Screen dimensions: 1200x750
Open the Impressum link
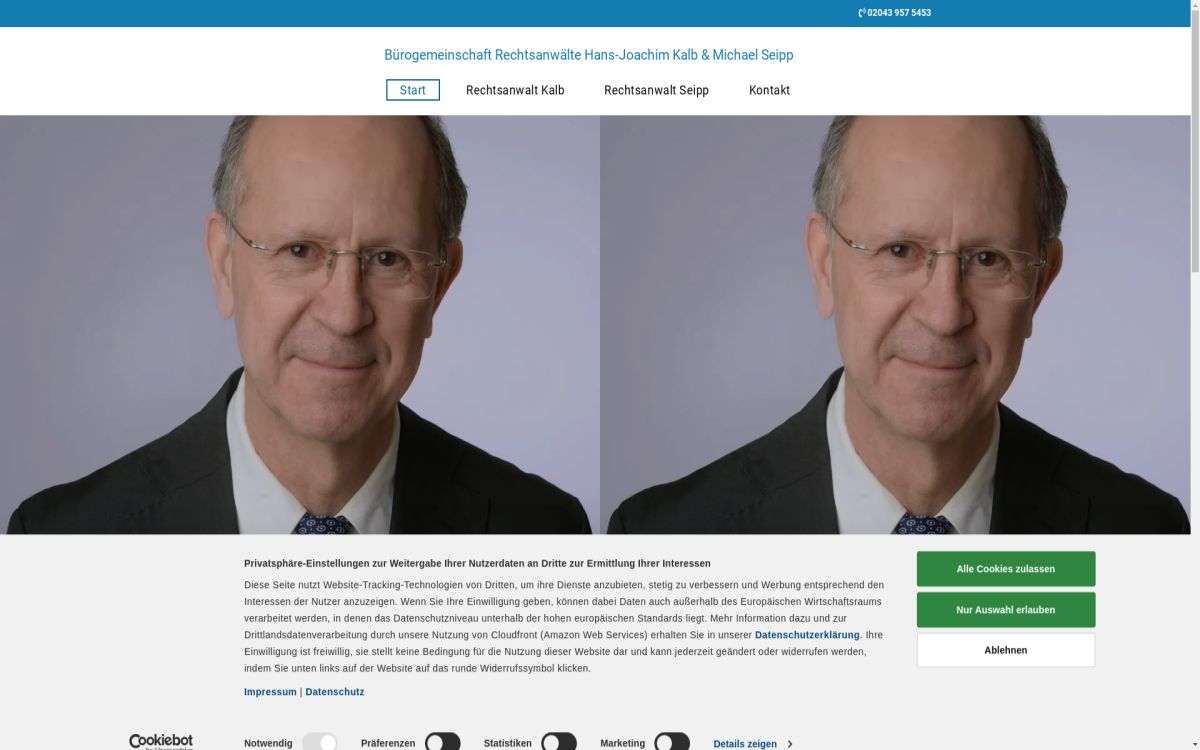270,692
